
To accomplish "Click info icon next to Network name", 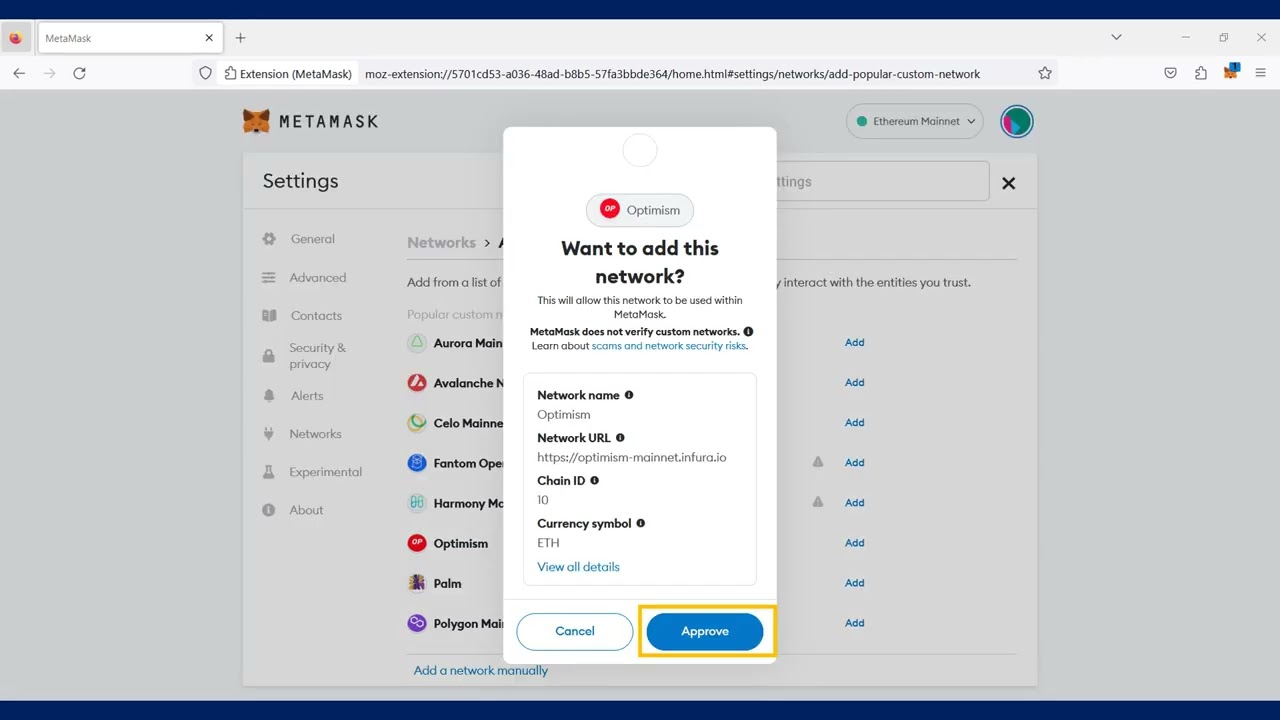I will (629, 395).
